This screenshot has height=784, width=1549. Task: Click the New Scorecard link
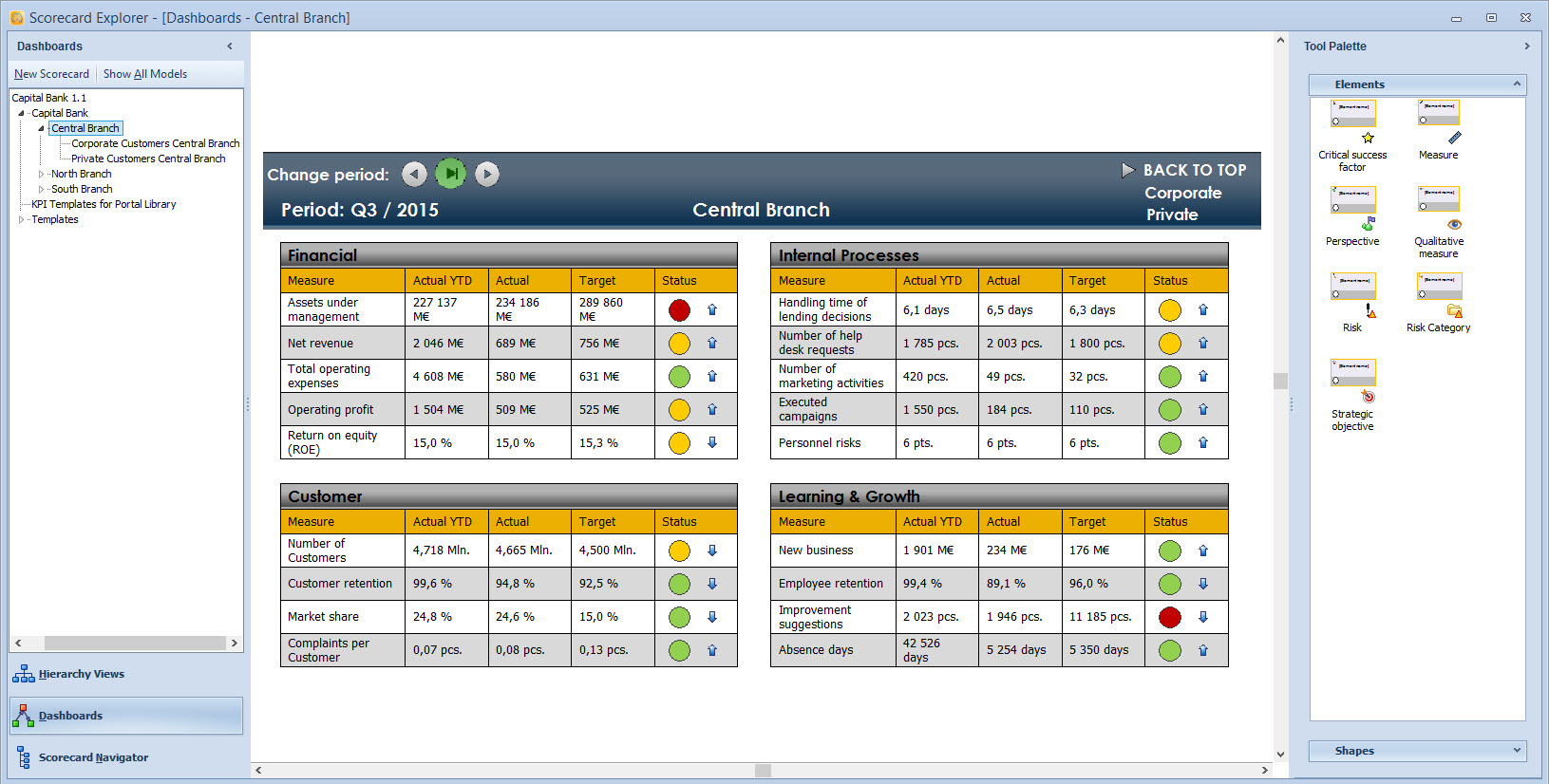(51, 74)
